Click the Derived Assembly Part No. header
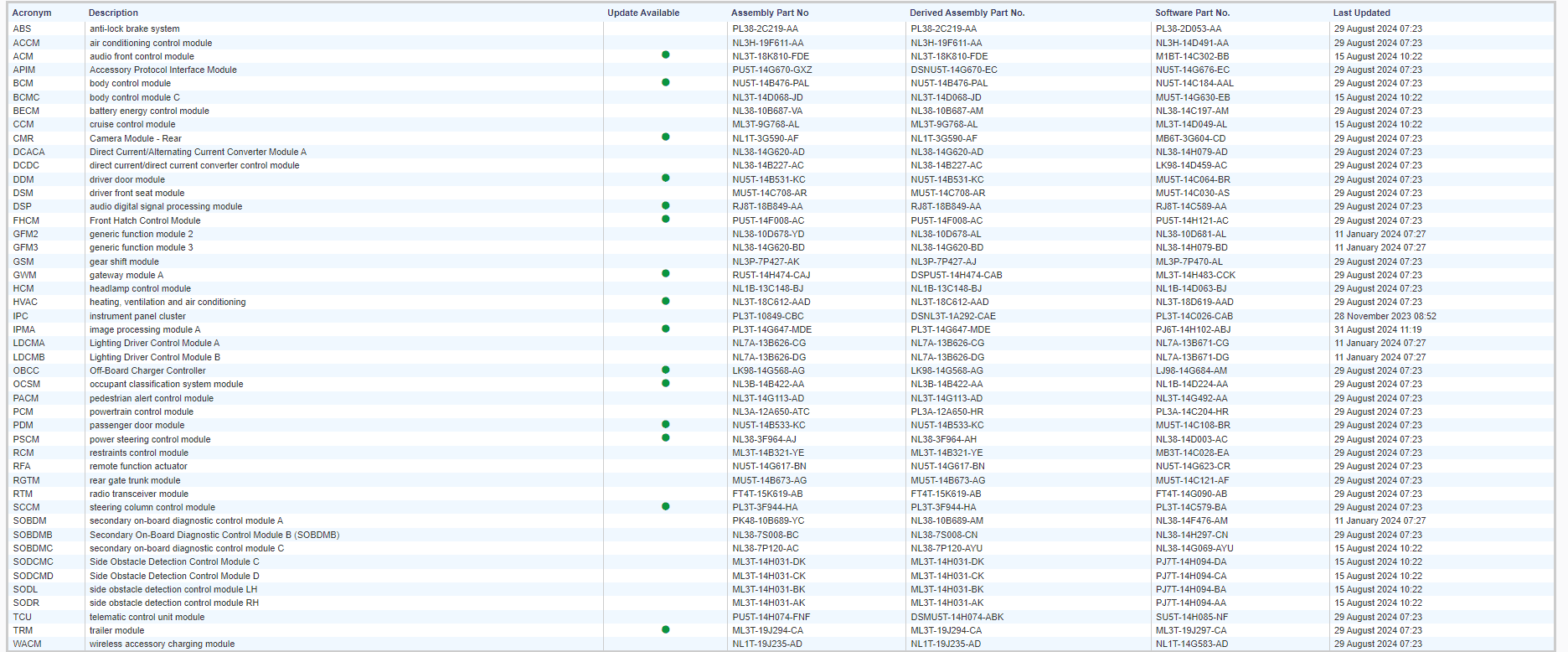This screenshot has height=652, width=1568. pos(967,13)
